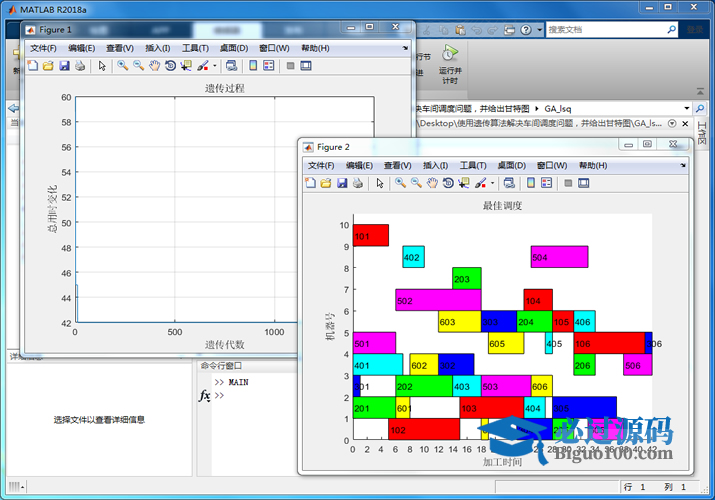Viewport: 715px width, 500px height.
Task: Activate Zoom Out tool in Figure 2
Action: point(416,183)
